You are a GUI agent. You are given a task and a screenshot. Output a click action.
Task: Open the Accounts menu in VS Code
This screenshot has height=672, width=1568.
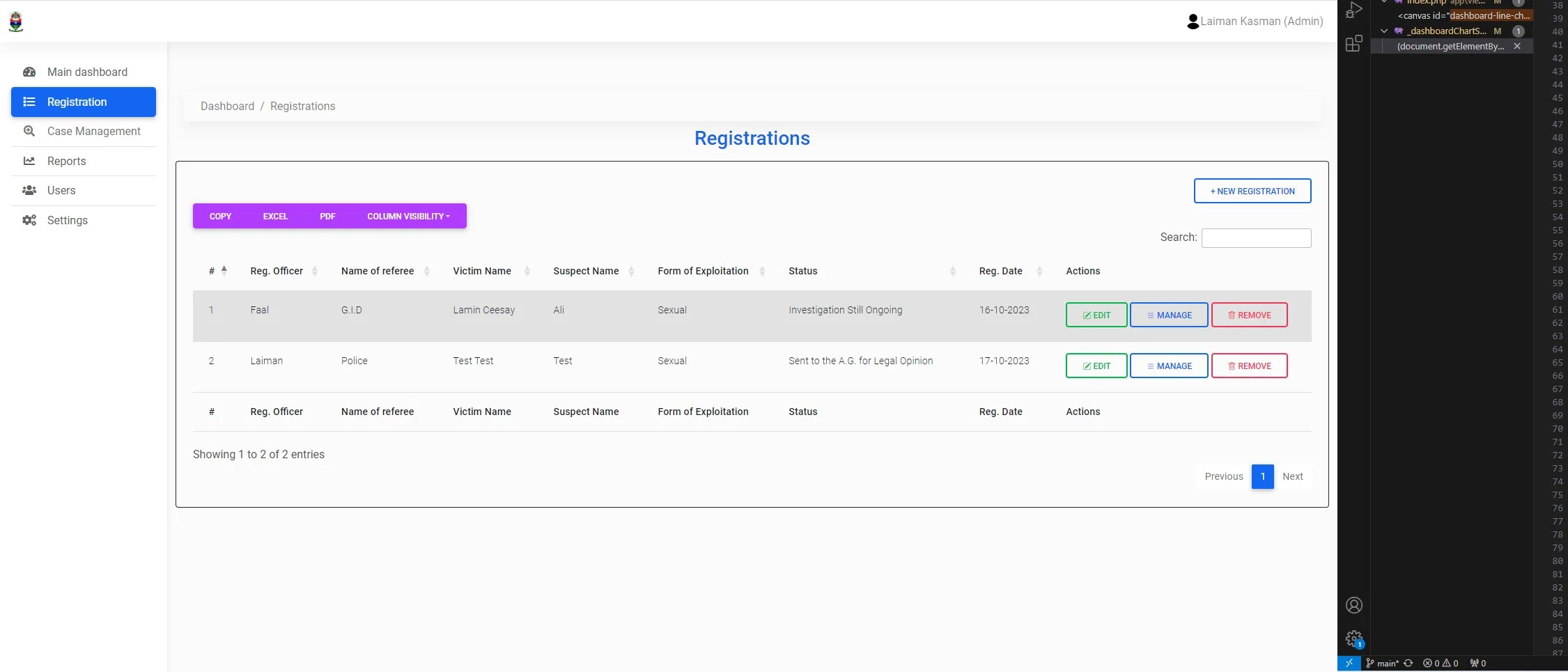click(x=1354, y=605)
